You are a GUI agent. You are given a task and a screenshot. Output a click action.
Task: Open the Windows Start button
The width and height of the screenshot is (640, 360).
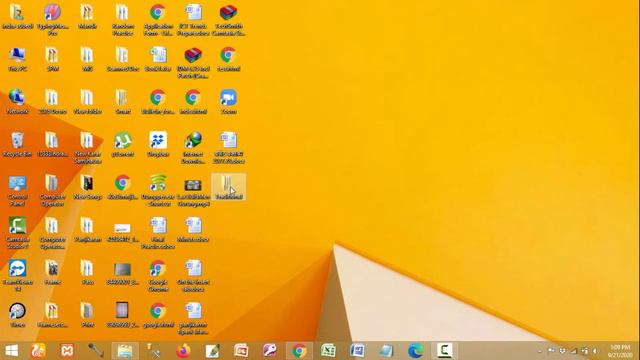click(11, 351)
